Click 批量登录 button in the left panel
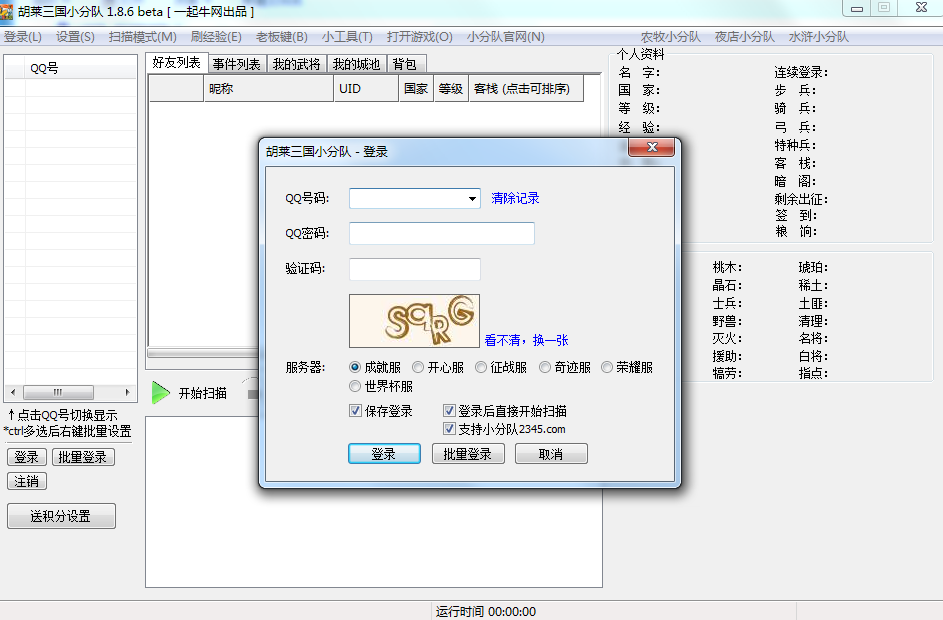Screen dimensions: 943x620 (83, 457)
